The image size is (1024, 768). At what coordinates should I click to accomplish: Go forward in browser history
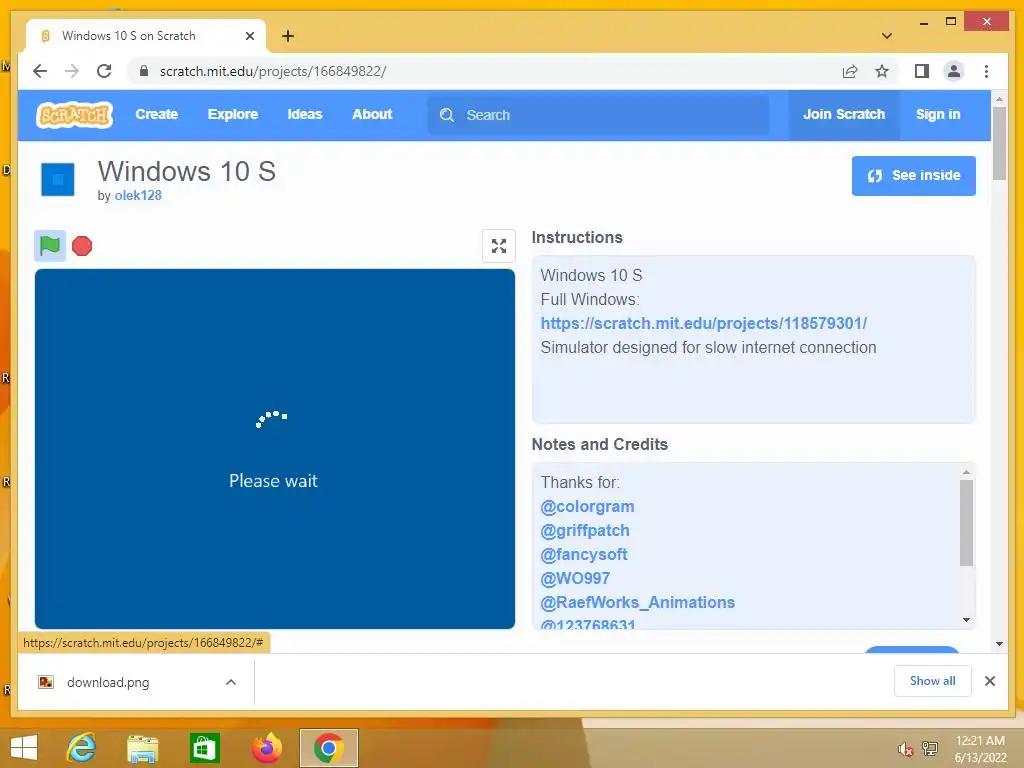tap(72, 71)
